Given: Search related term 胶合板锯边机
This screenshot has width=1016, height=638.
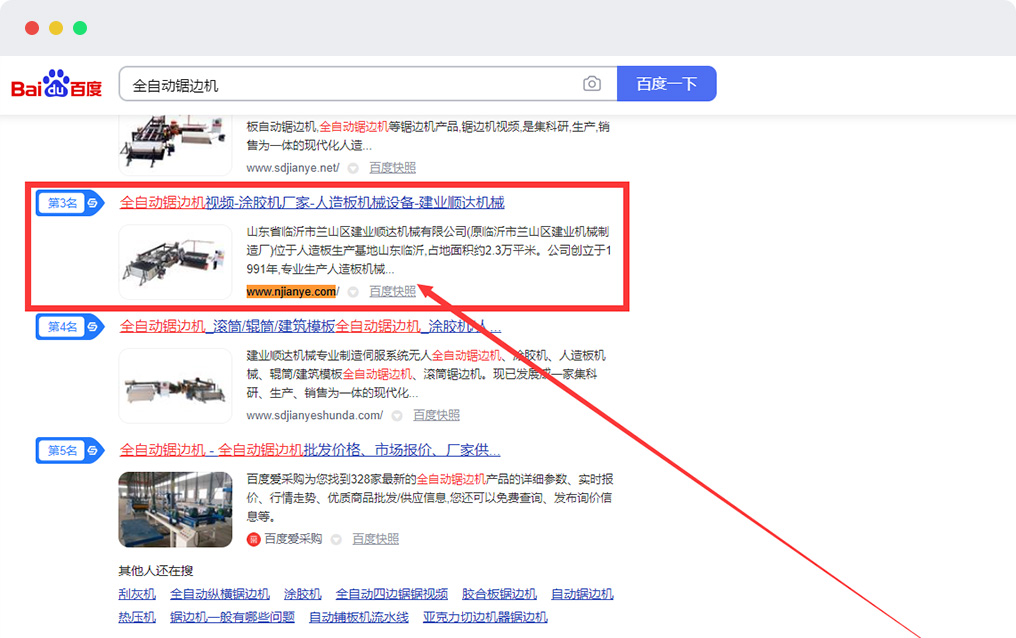Looking at the screenshot, I should (x=500, y=594).
